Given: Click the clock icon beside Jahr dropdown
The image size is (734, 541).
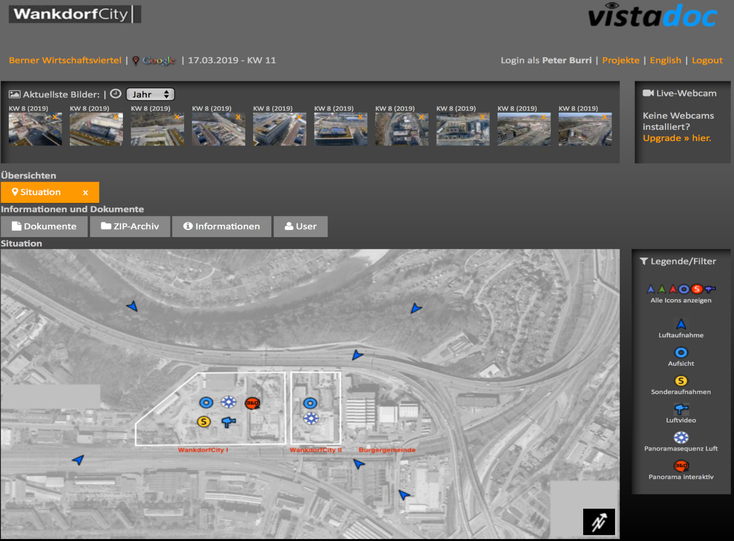Looking at the screenshot, I should (116, 94).
